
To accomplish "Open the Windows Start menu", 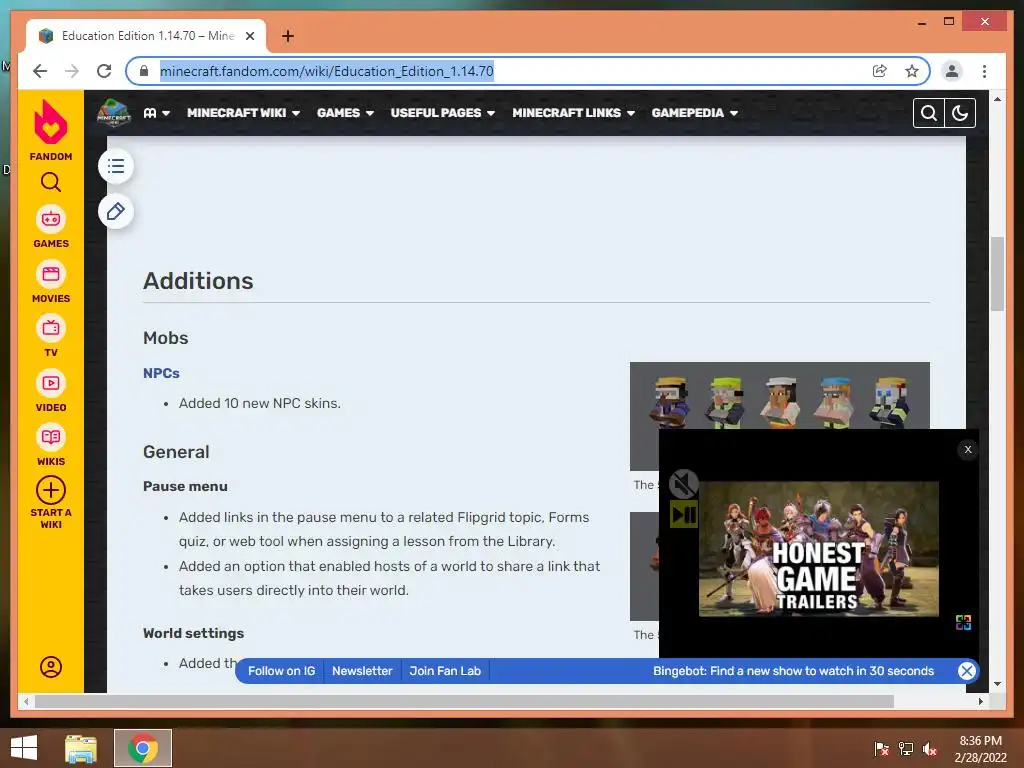I will 24,748.
